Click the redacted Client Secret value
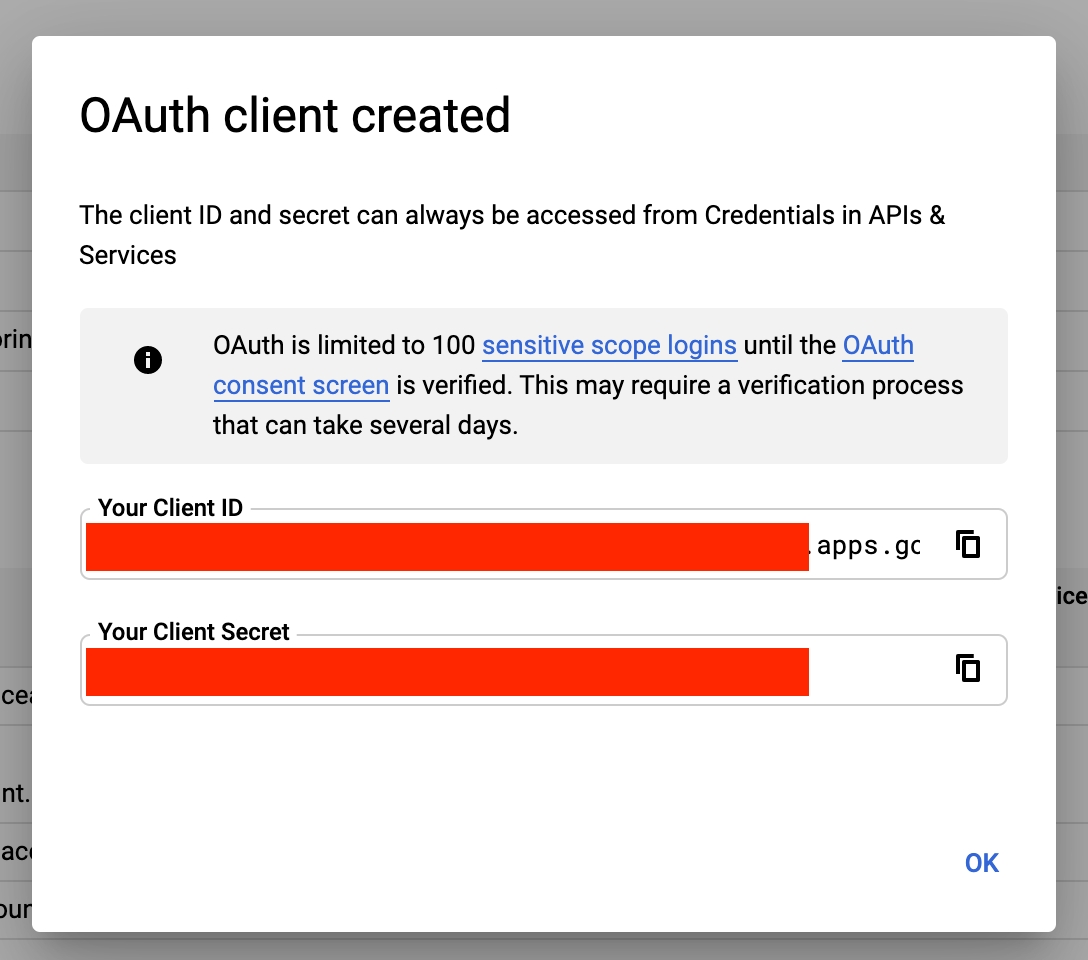 coord(446,671)
